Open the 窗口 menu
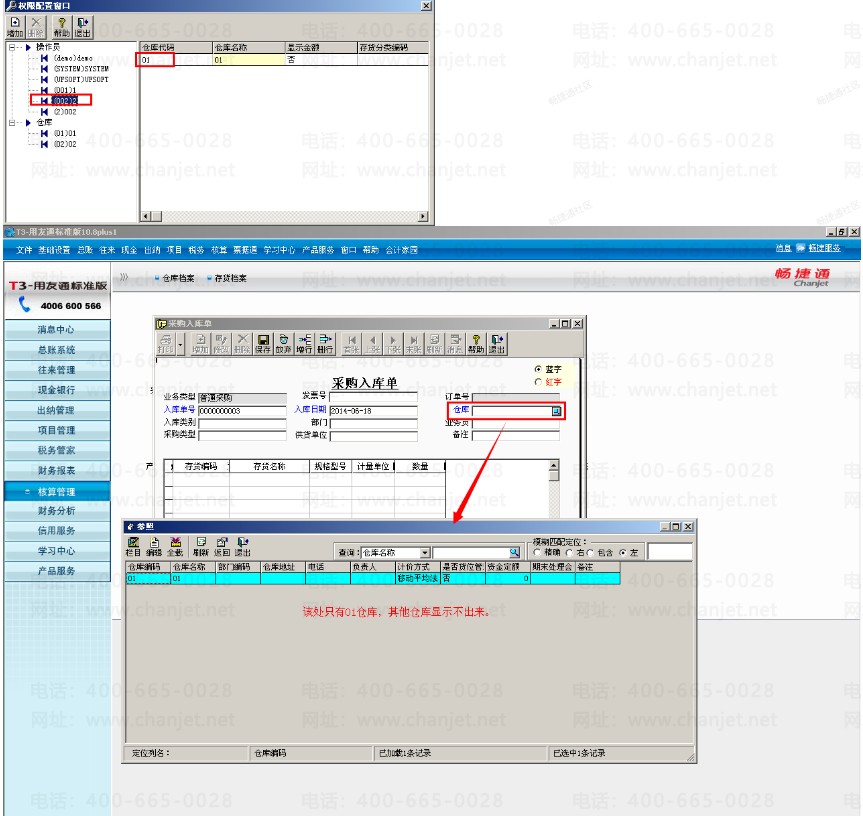Image resolution: width=863 pixels, height=816 pixels. click(348, 250)
